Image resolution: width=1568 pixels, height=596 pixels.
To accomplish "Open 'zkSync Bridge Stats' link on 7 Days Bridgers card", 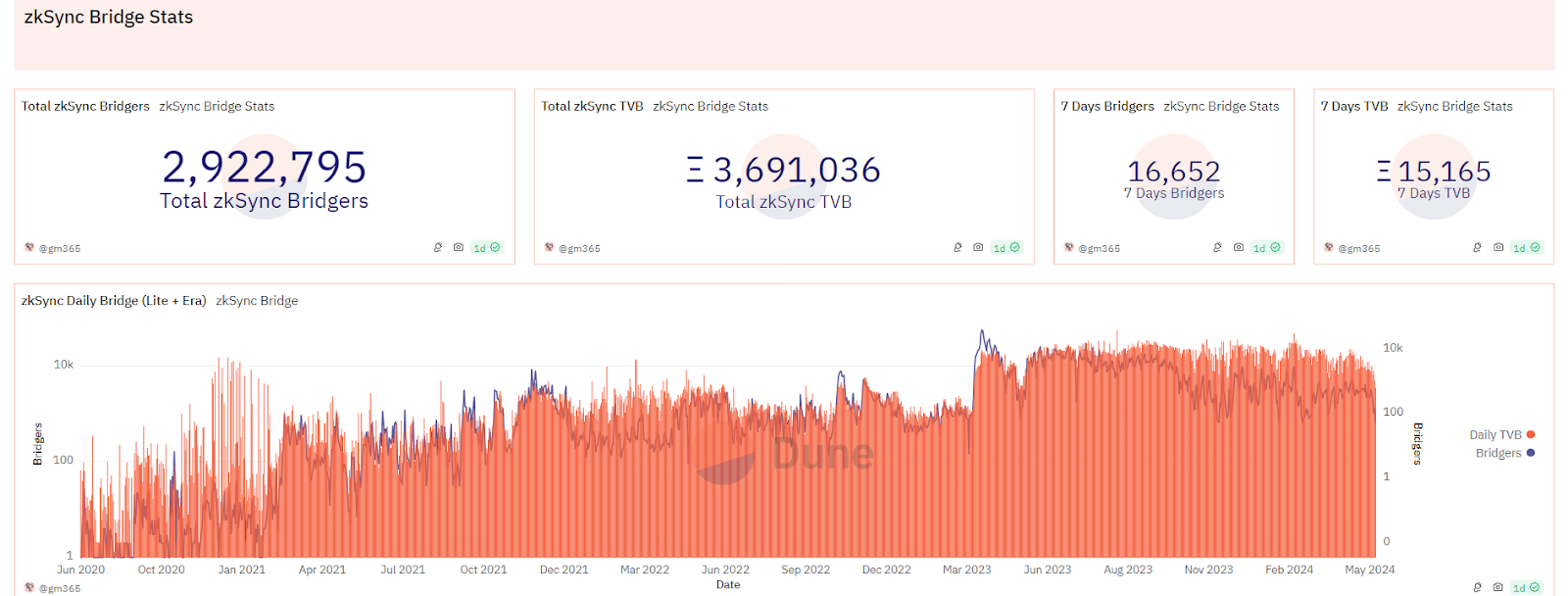I will click(x=1221, y=106).
